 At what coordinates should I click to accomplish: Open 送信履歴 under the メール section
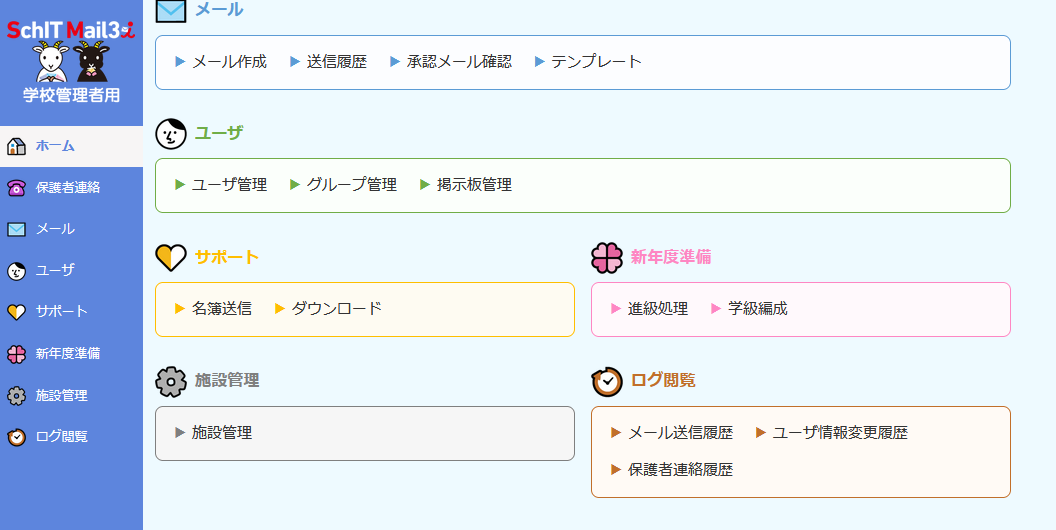336,62
